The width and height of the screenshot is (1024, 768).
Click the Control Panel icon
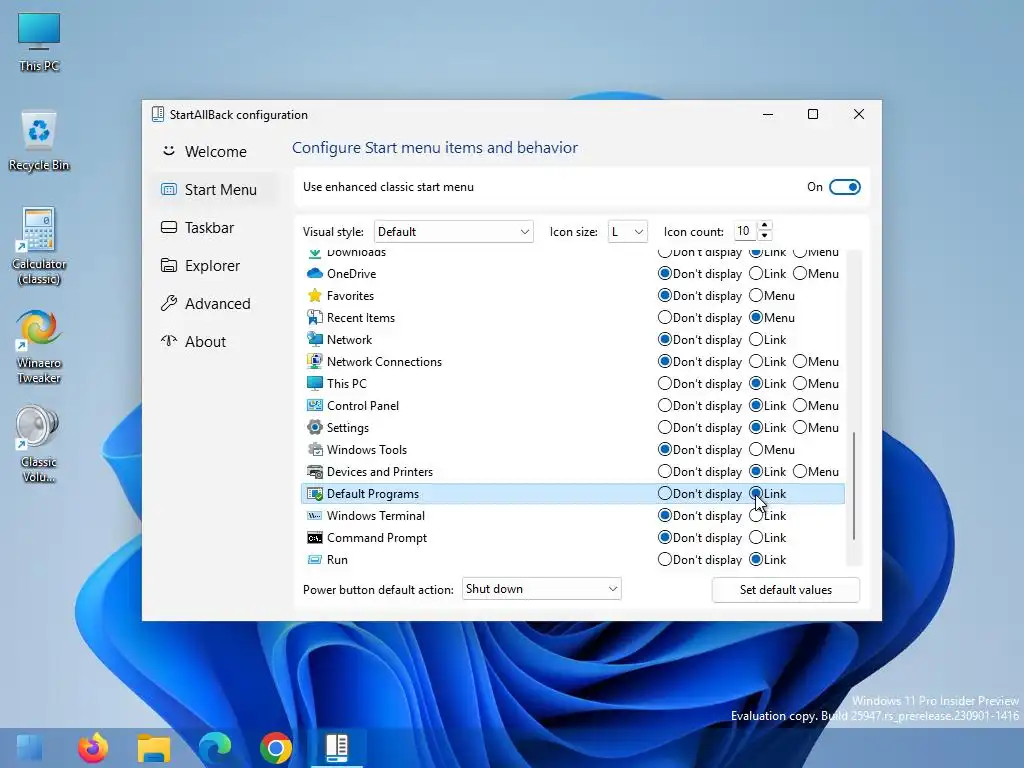pyautogui.click(x=315, y=406)
